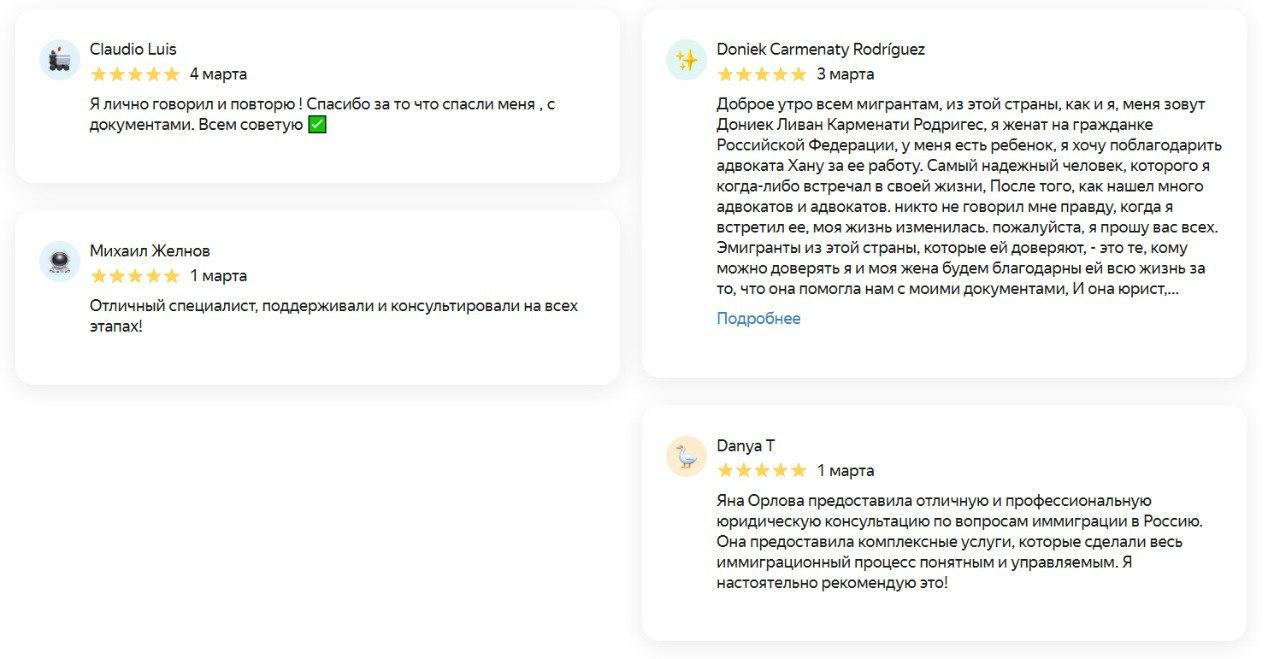Click the 4 марта review date
This screenshot has height=659, width=1280.
point(218,74)
